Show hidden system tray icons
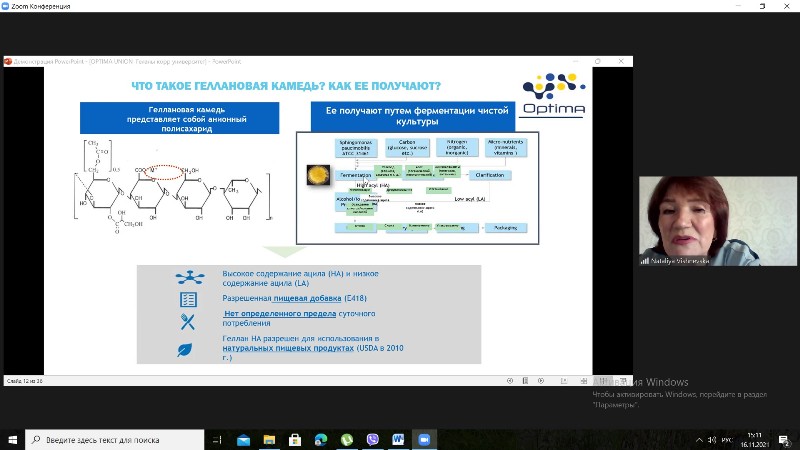 tap(699, 440)
